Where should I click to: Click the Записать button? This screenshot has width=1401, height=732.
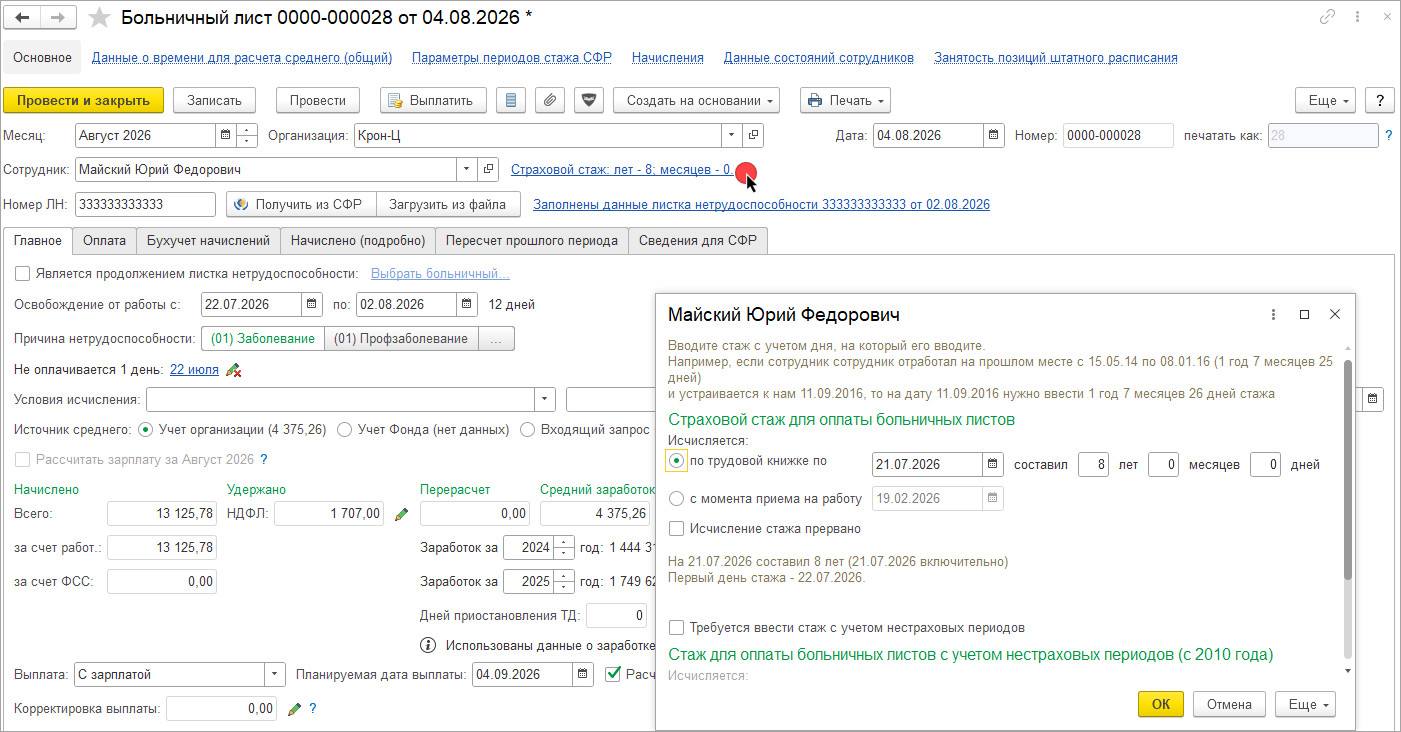(x=214, y=100)
